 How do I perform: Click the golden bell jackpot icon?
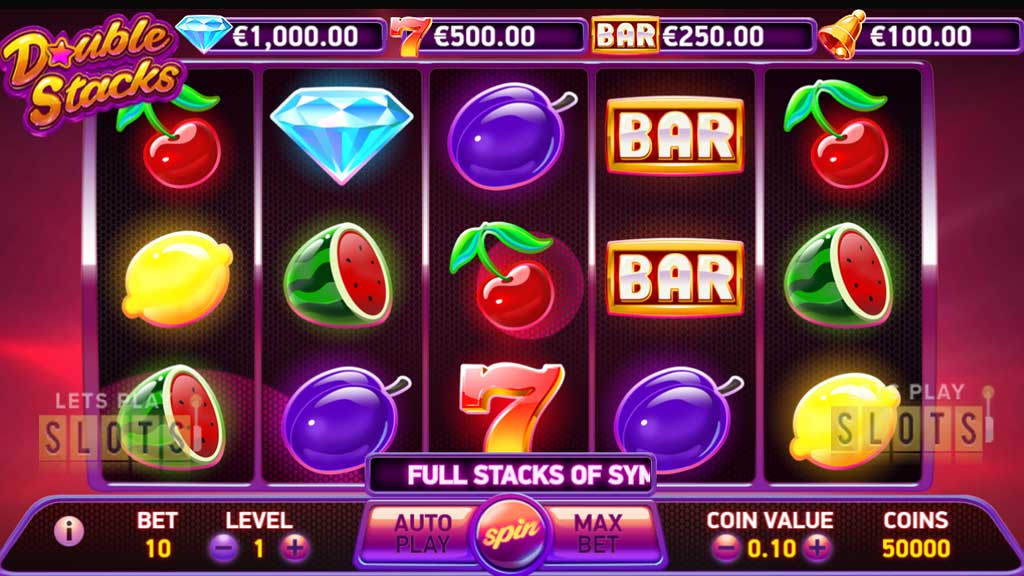(843, 35)
